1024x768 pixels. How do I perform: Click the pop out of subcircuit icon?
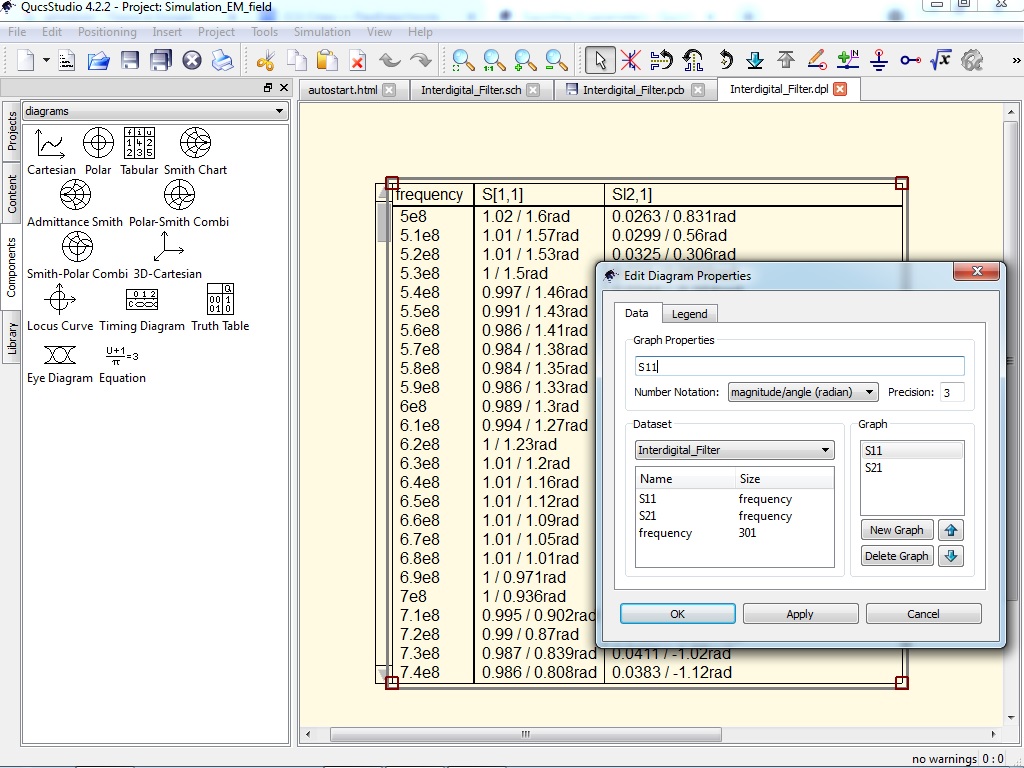point(786,61)
